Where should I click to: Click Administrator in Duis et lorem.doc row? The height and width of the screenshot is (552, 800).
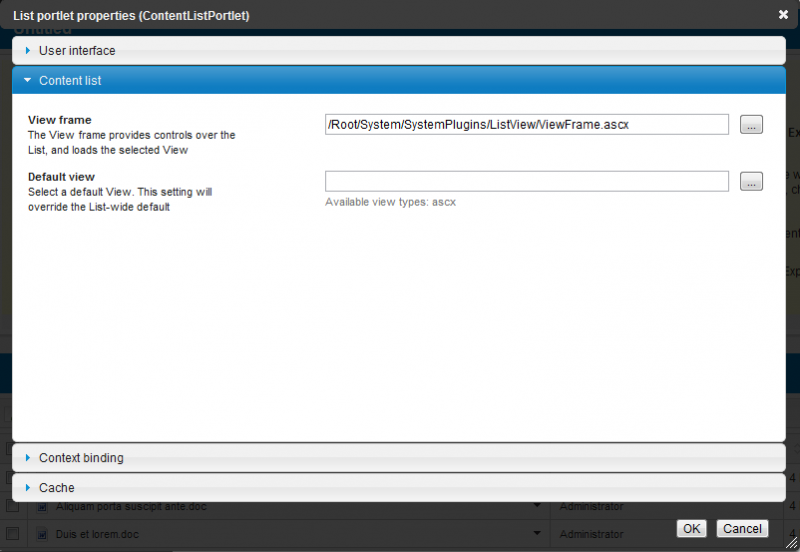coord(591,534)
